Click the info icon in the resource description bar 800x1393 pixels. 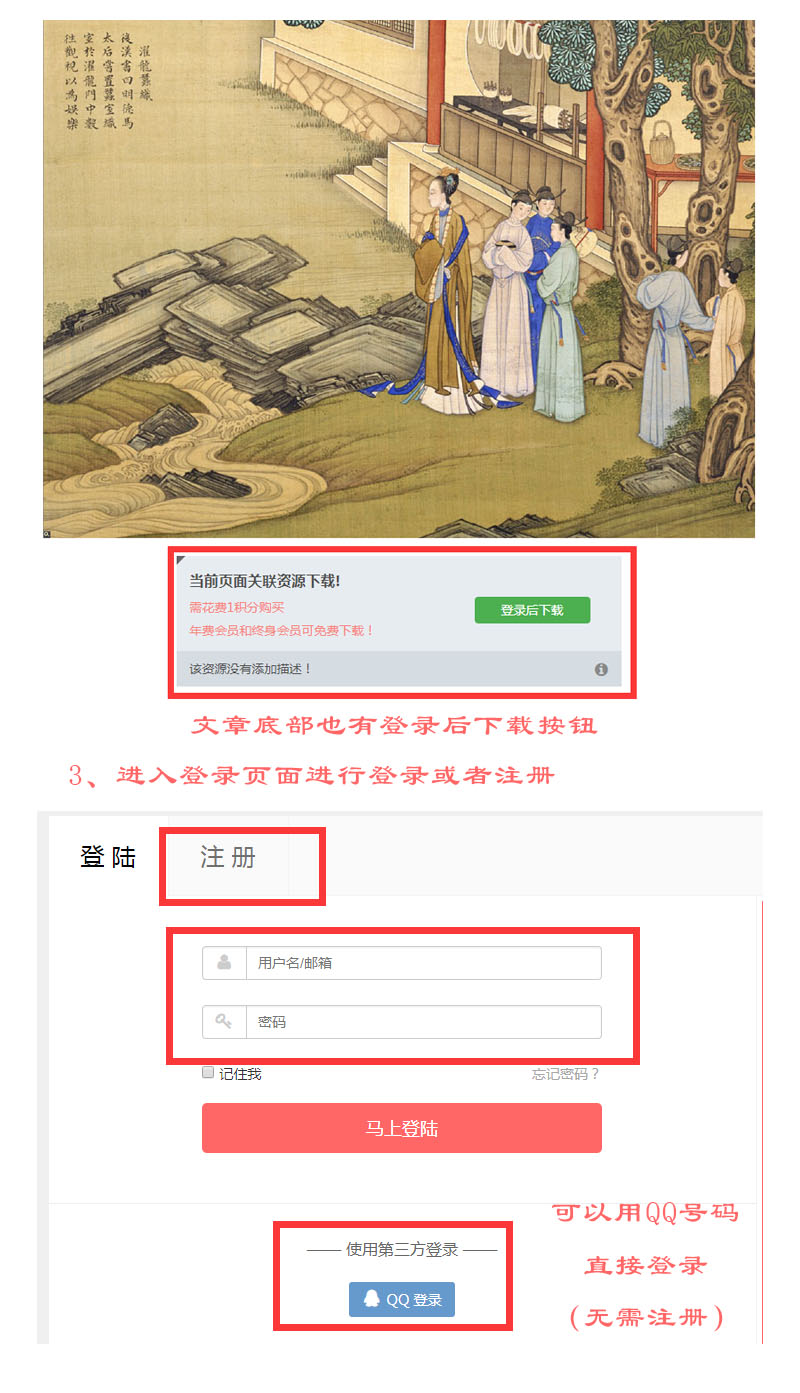pos(601,669)
